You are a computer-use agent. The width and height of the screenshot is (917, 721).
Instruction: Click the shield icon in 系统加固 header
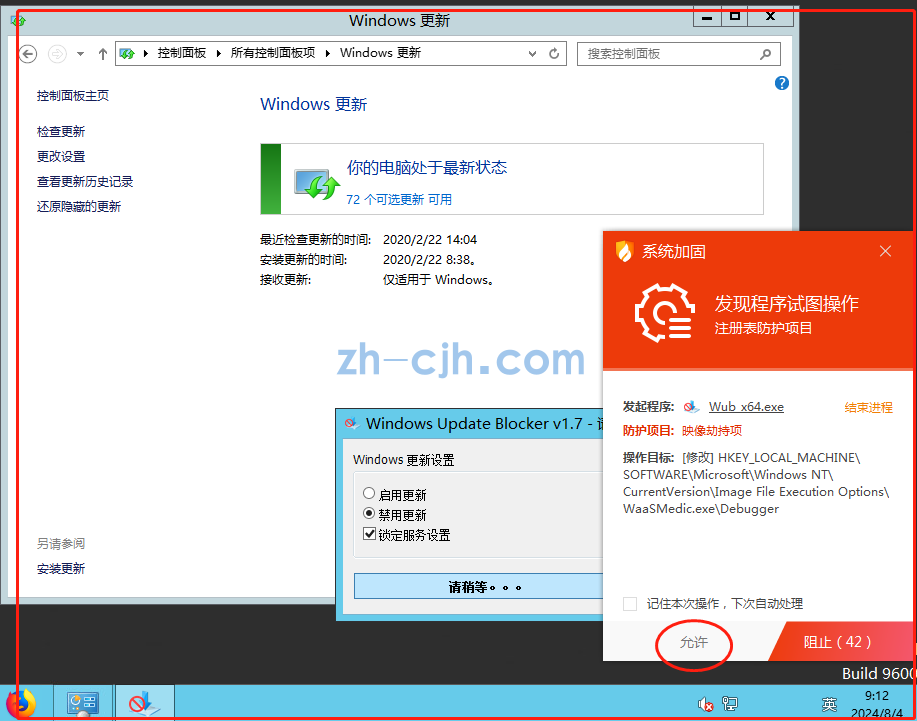pyautogui.click(x=625, y=251)
